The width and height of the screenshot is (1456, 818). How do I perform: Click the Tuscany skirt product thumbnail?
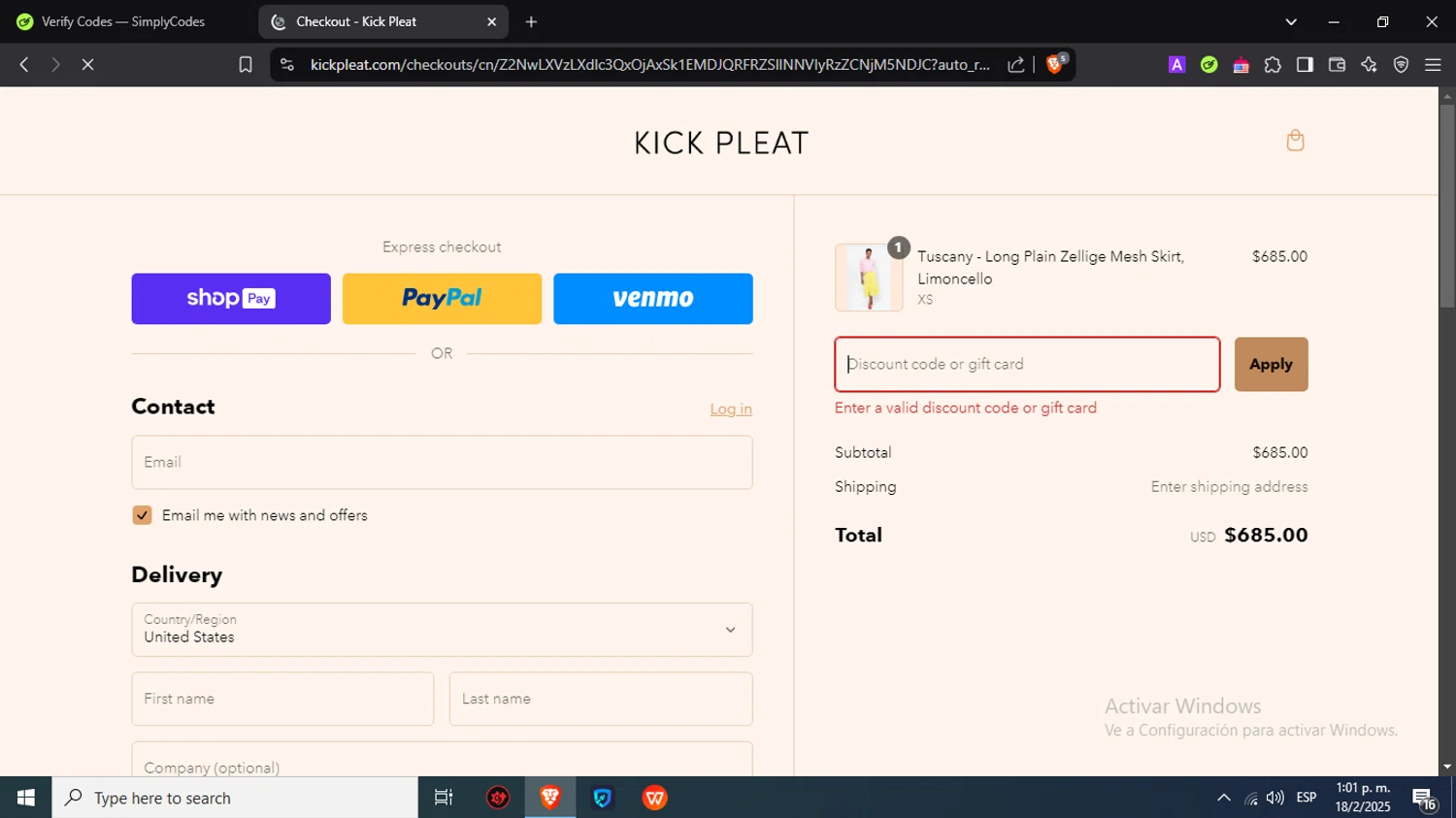(x=869, y=278)
